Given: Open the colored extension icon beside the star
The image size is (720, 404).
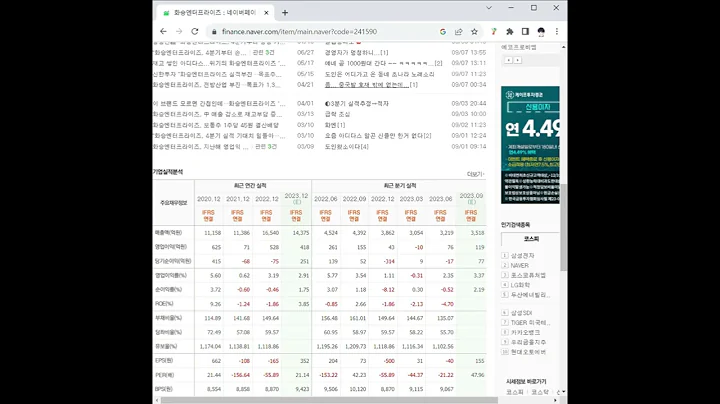Looking at the screenshot, I should click(494, 32).
